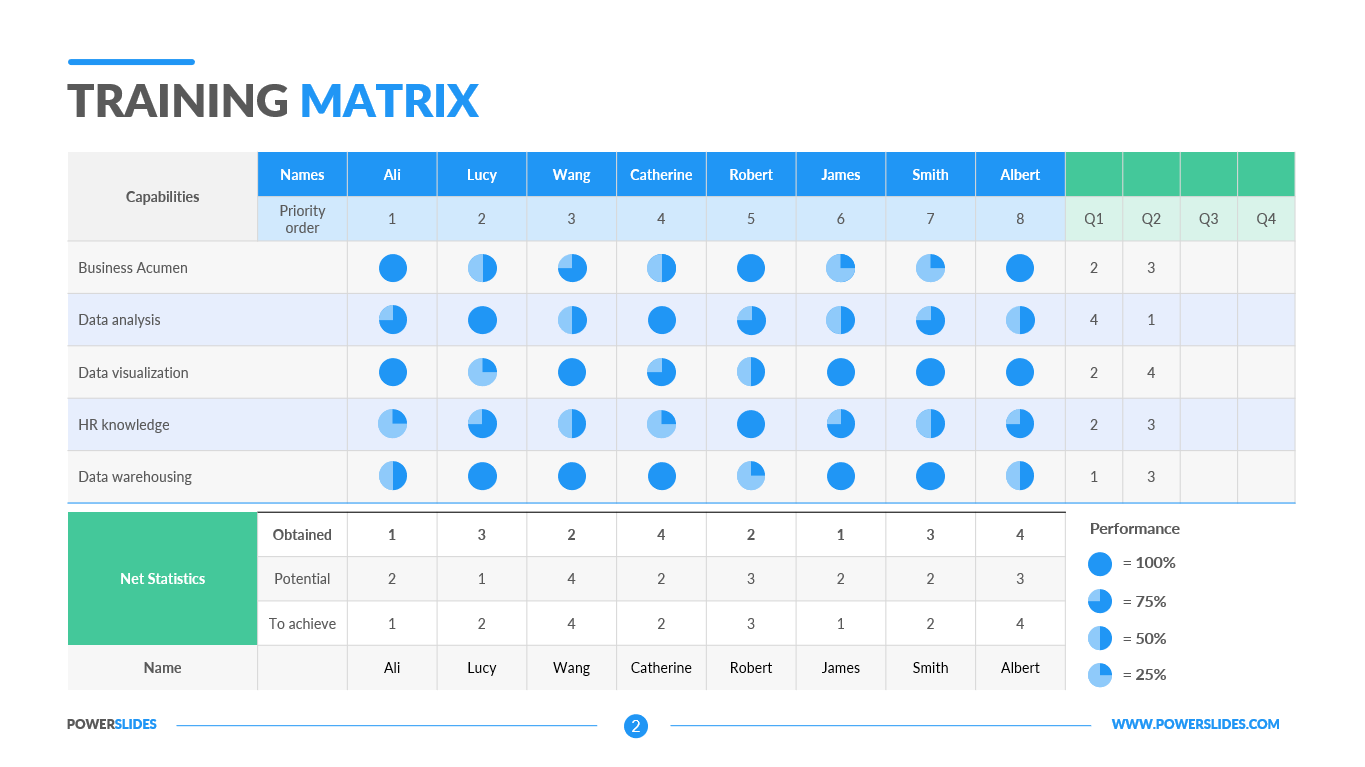Click Wang's Business Acumen pie icon
Image resolution: width=1365 pixels, height=767 pixels.
[572, 268]
